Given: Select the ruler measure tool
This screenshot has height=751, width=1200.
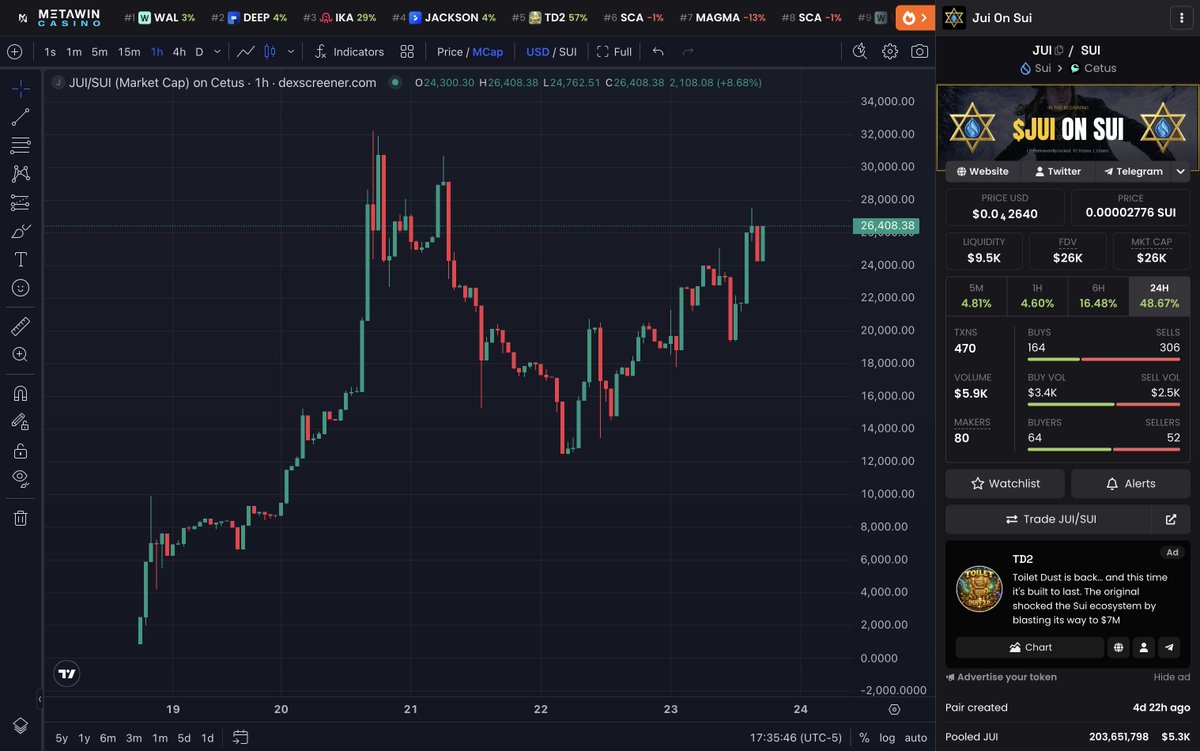Looking at the screenshot, I should [x=20, y=326].
